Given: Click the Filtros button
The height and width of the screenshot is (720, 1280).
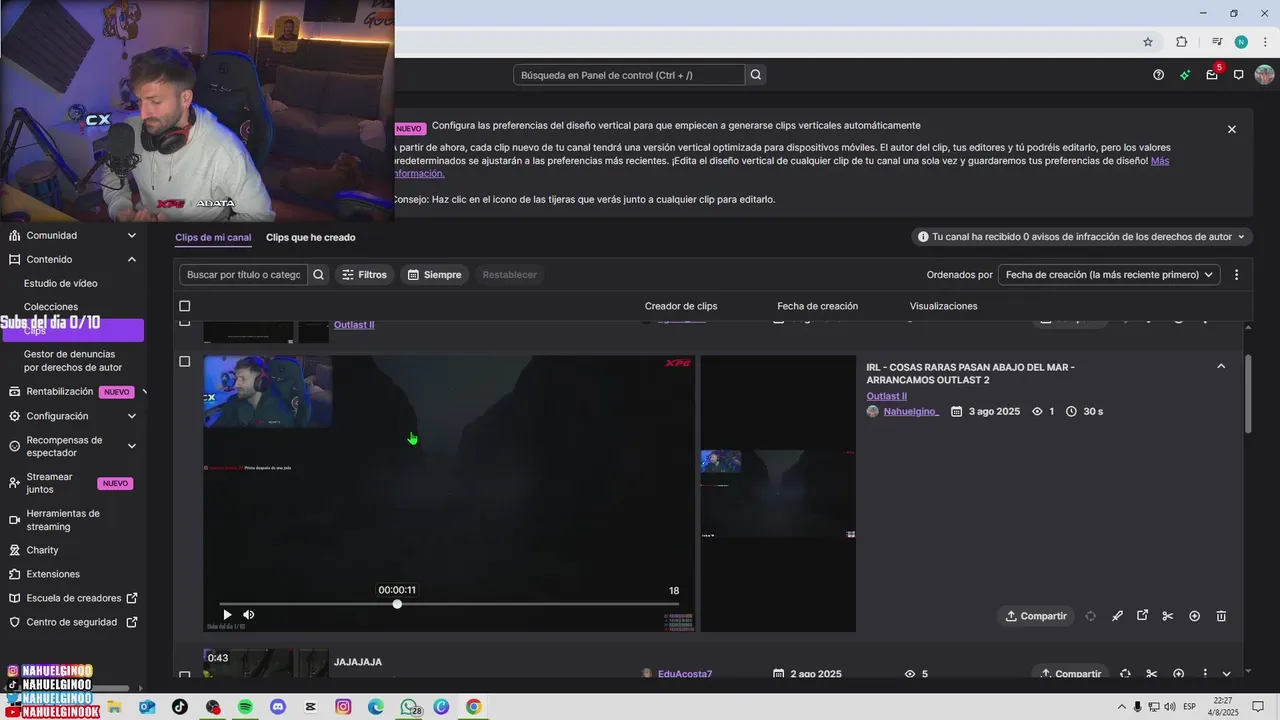Looking at the screenshot, I should point(364,275).
